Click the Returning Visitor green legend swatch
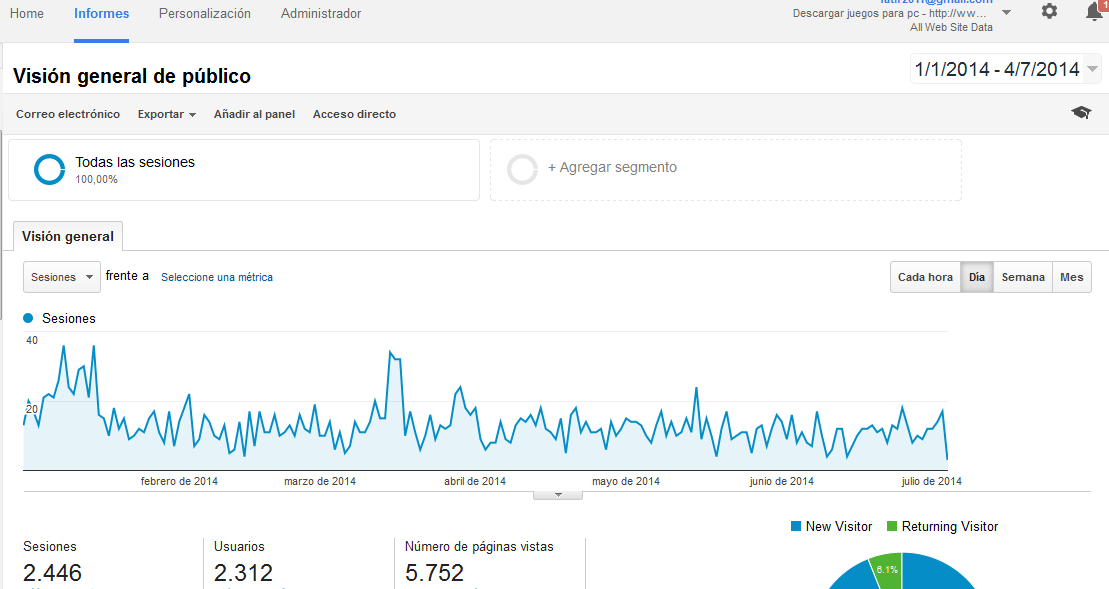This screenshot has width=1109, height=589. pyautogui.click(x=892, y=526)
